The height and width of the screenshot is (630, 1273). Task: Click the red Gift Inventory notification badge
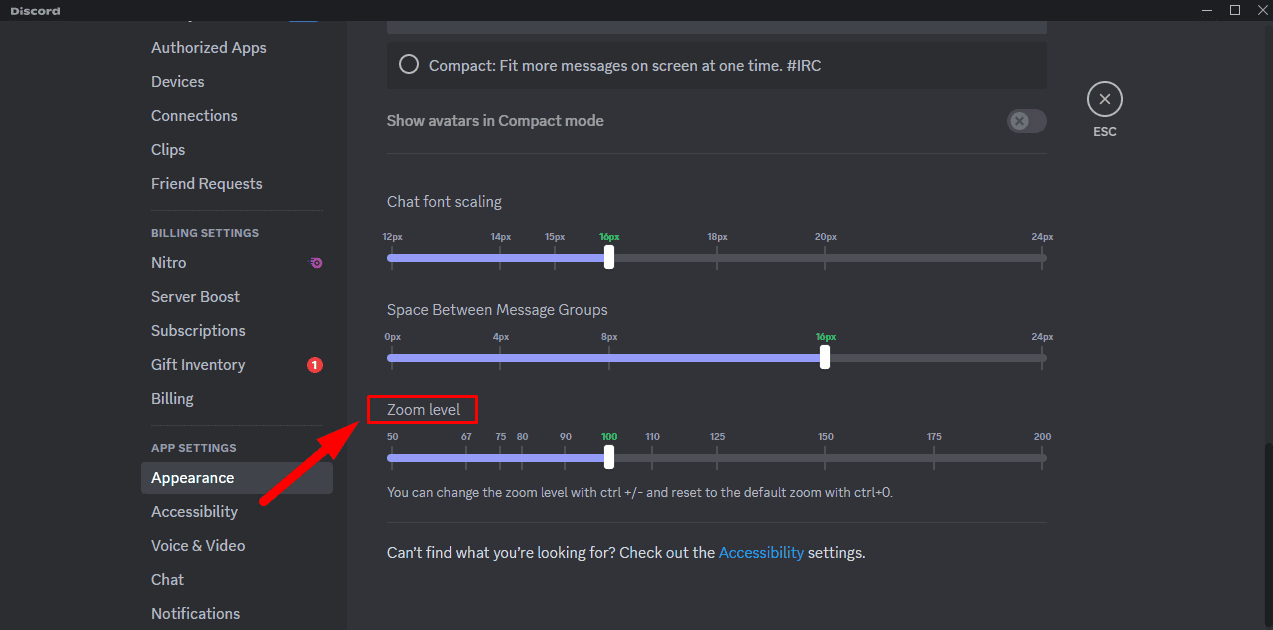point(314,365)
